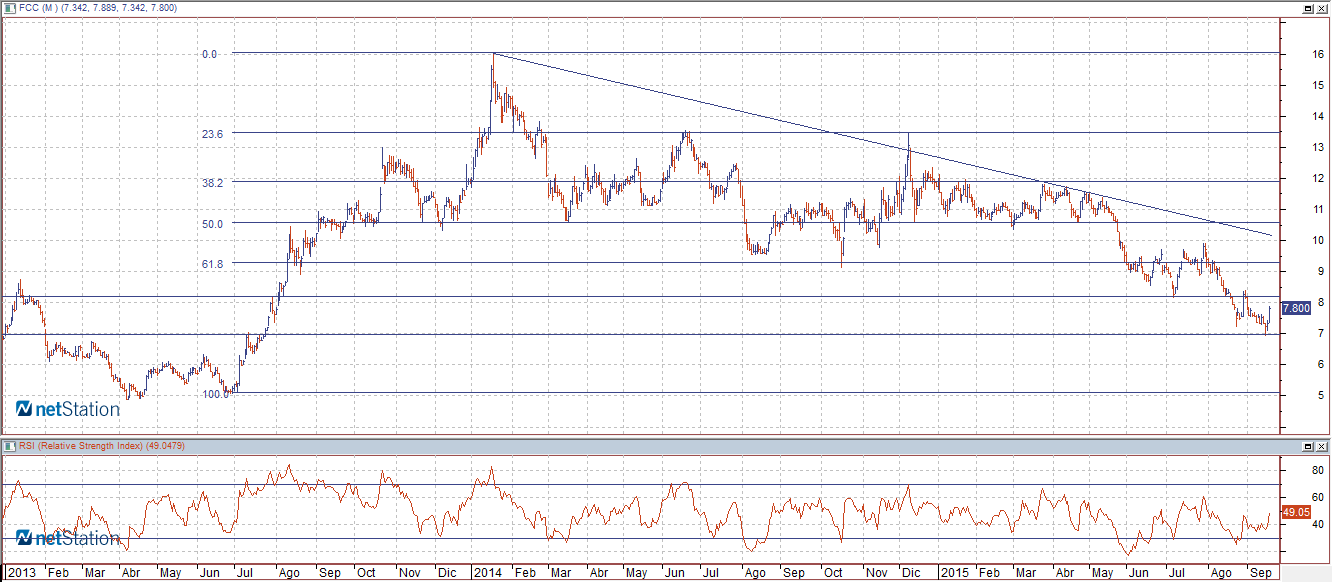This screenshot has height=582, width=1332.
Task: Close the RSI indicator panel
Action: [x=1321, y=446]
